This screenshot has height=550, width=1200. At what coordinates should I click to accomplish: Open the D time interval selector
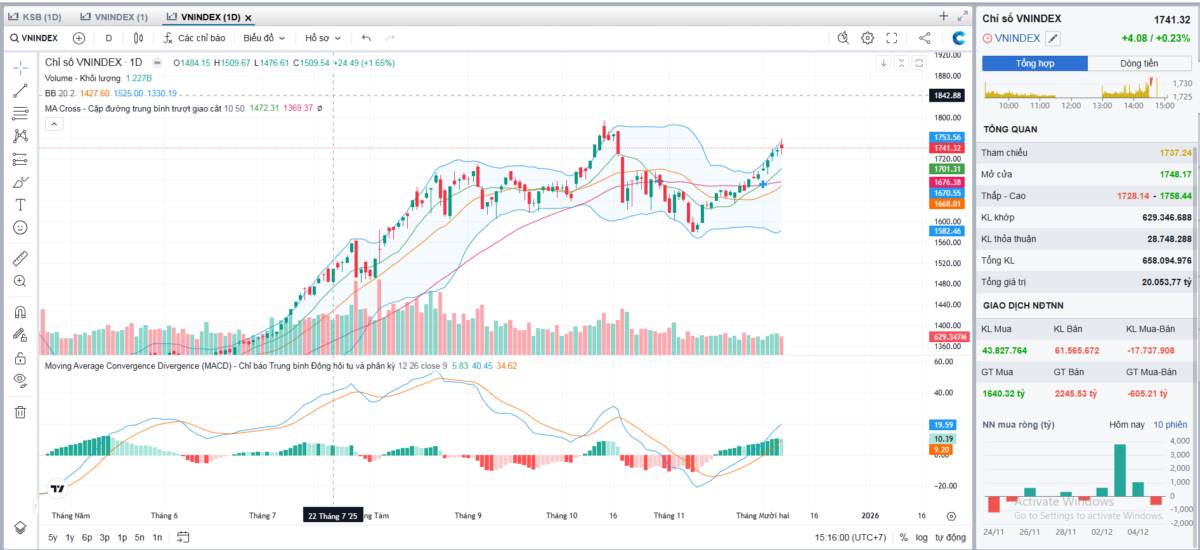[x=108, y=38]
